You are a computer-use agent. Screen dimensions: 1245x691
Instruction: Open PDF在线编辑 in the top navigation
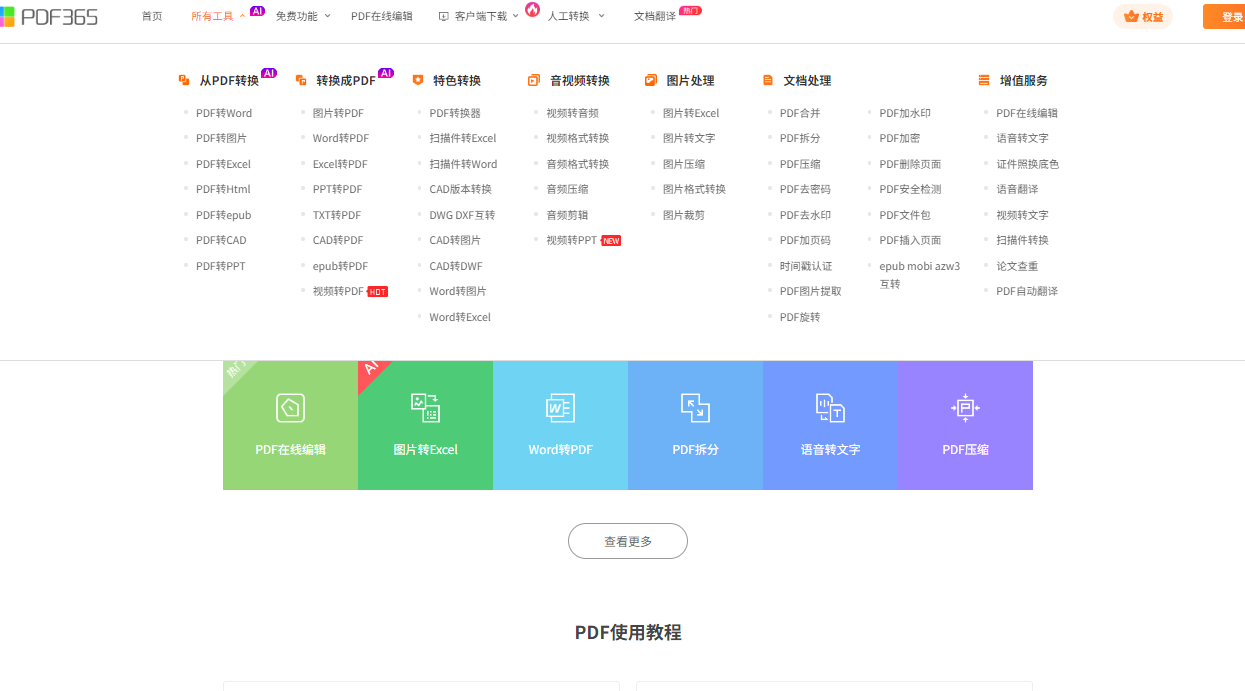click(x=382, y=17)
